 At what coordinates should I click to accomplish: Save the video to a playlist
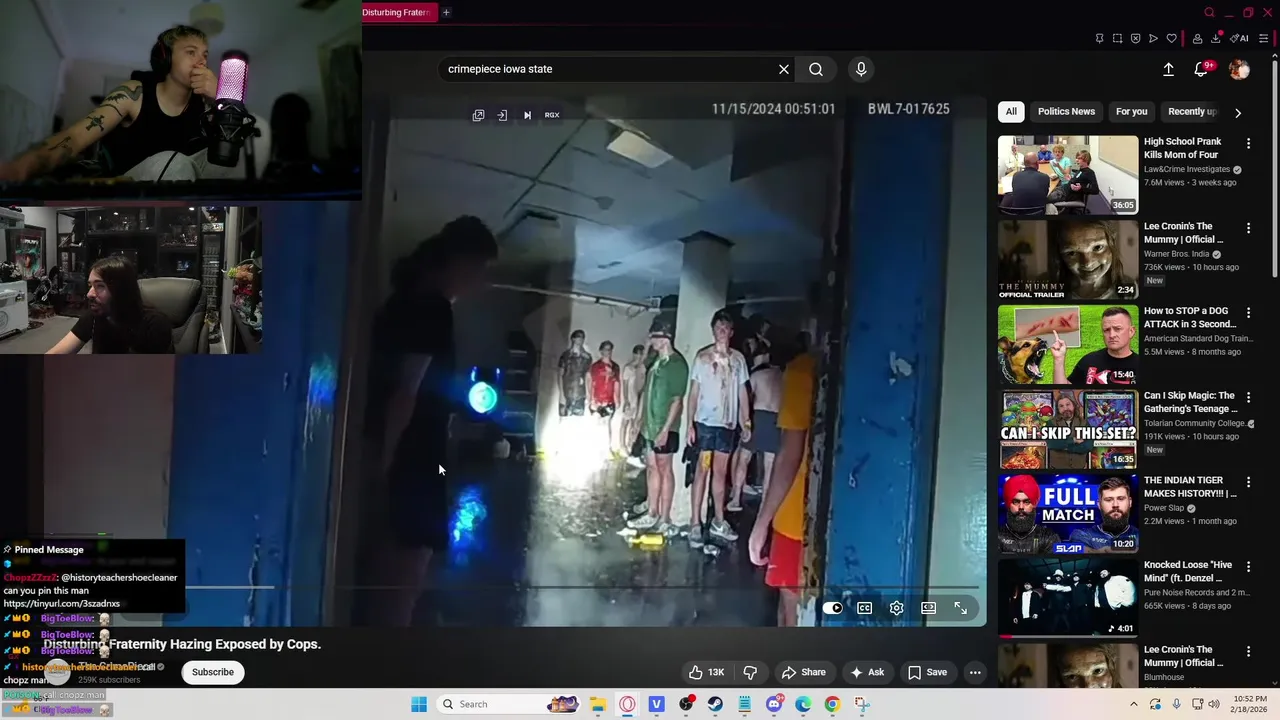(927, 672)
